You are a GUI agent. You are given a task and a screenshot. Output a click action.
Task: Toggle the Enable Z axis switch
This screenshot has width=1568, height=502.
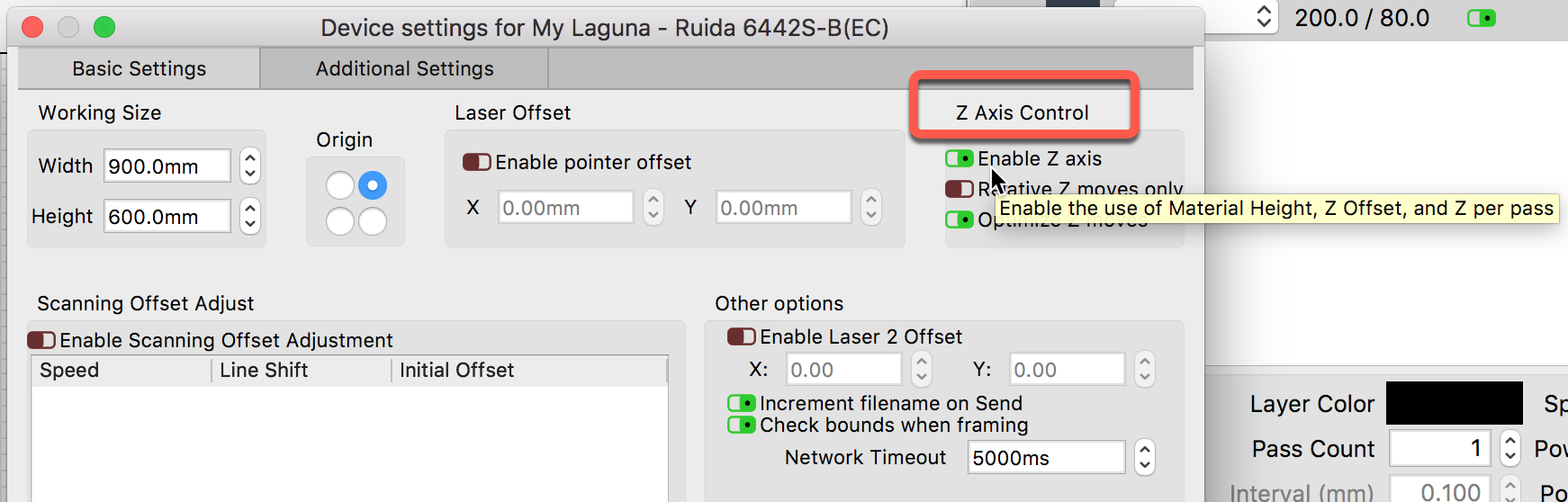[960, 159]
